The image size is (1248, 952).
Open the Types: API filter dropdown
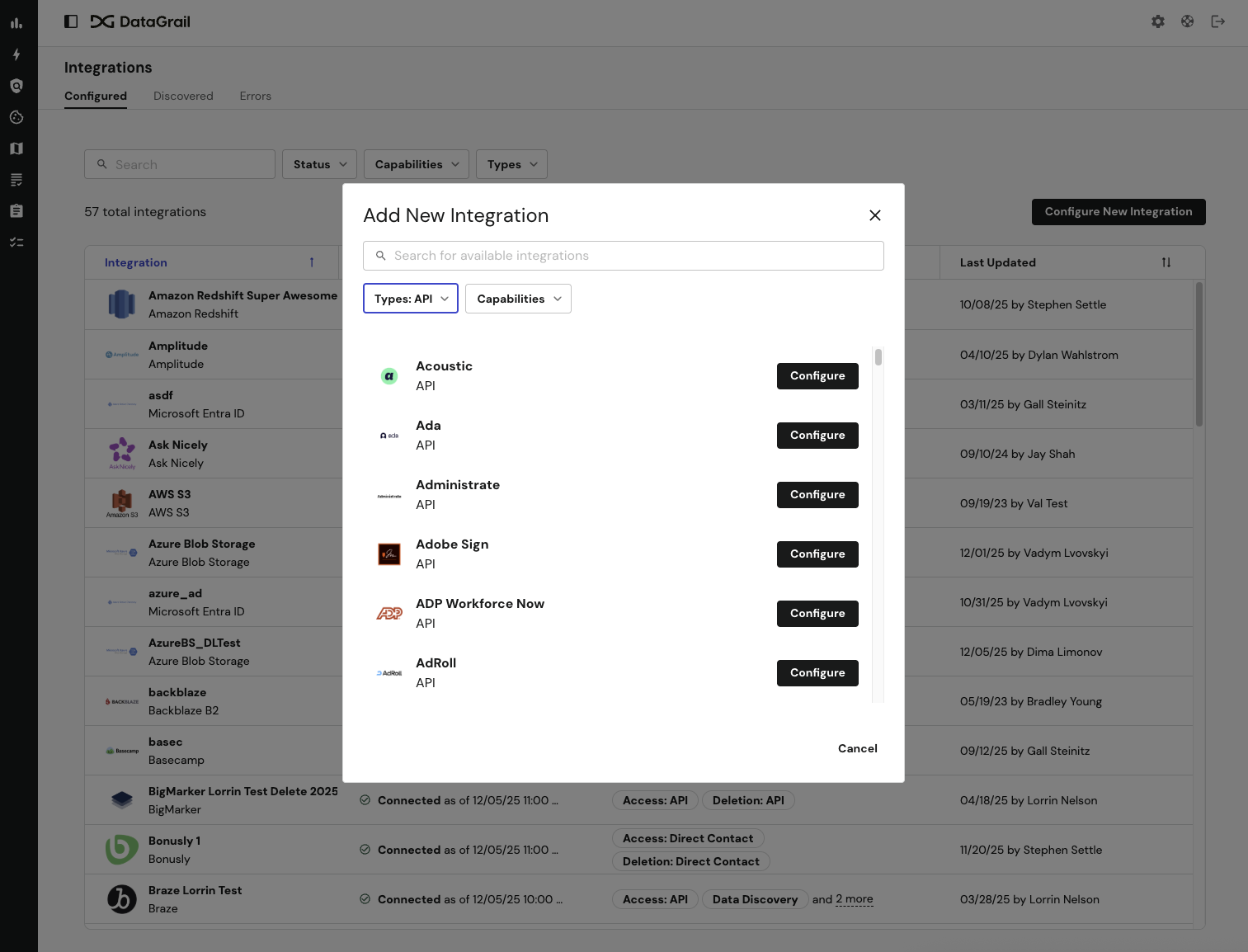(410, 298)
